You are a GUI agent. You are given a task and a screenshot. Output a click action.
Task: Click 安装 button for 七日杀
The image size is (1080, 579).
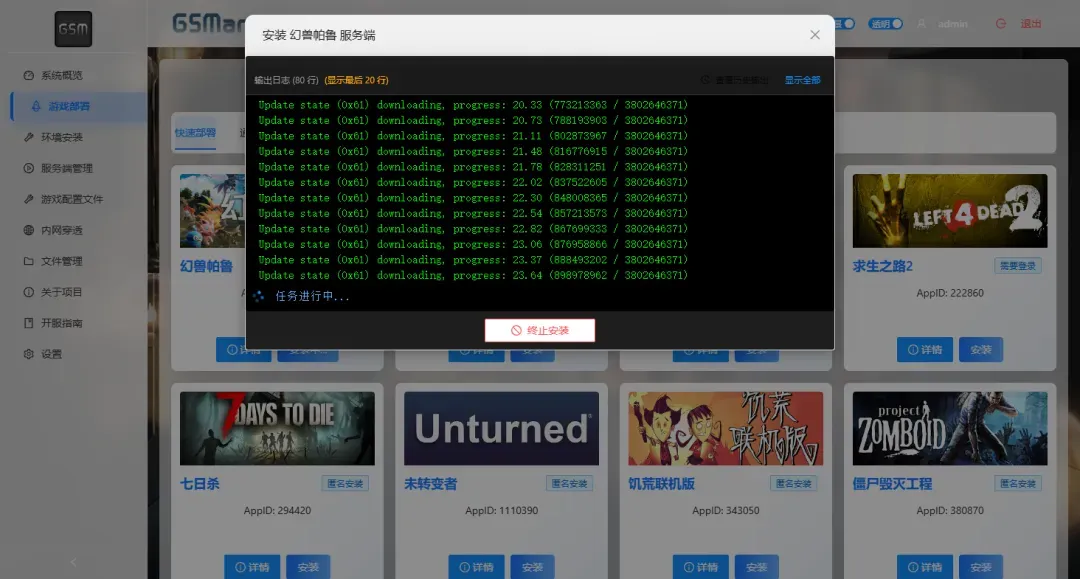pyautogui.click(x=308, y=567)
